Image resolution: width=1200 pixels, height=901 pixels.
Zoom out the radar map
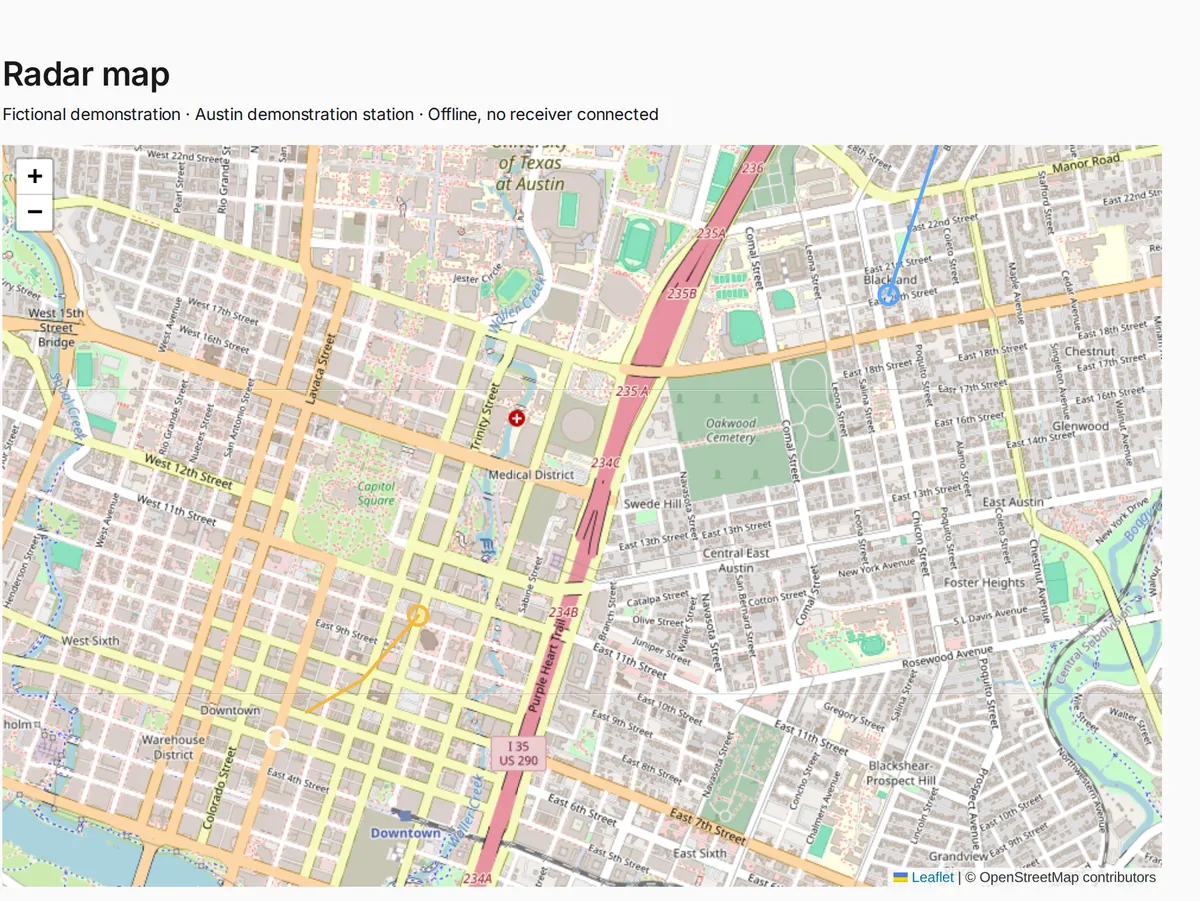tap(35, 212)
